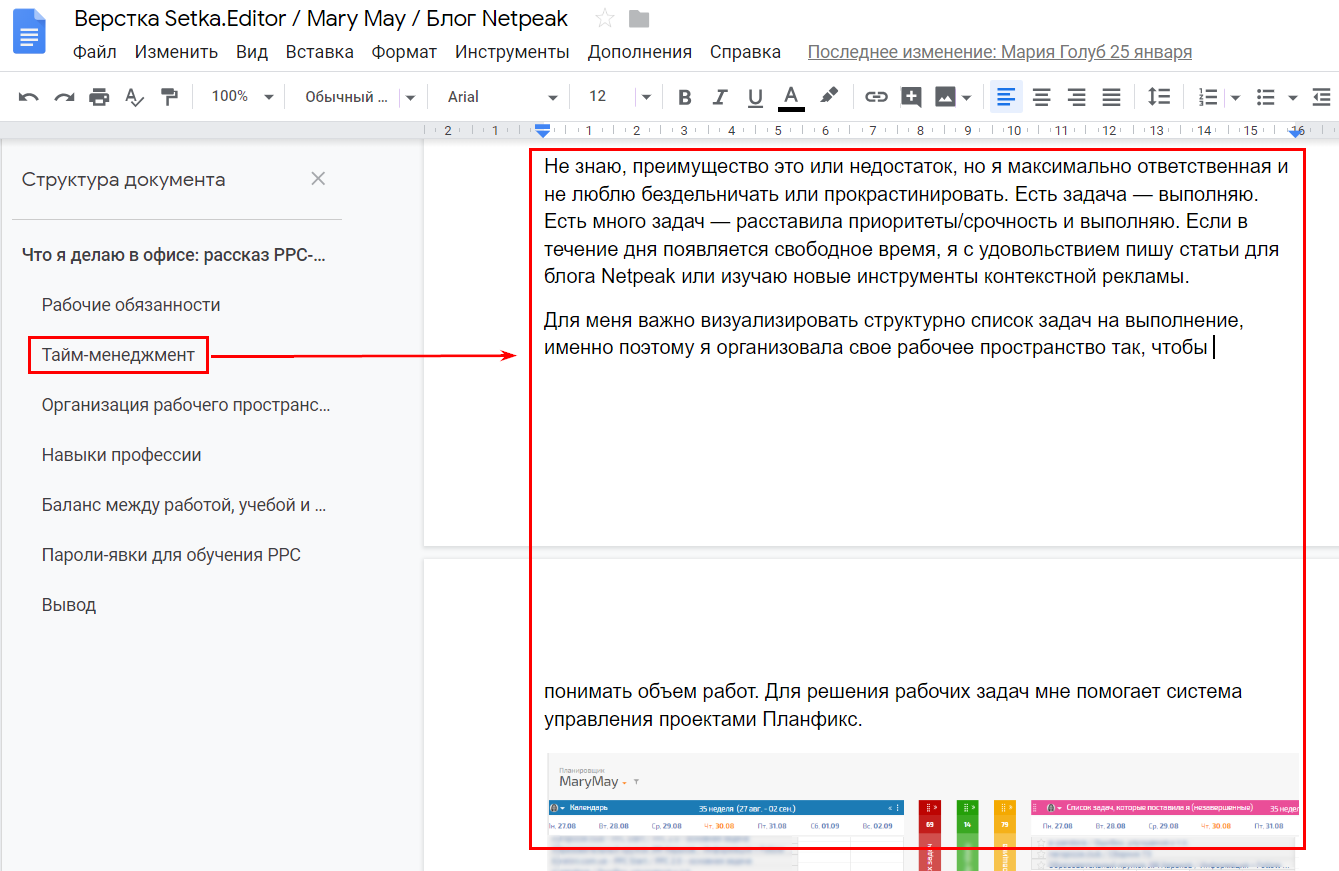Justify the text alignment
The image size is (1339, 871).
point(1112,97)
